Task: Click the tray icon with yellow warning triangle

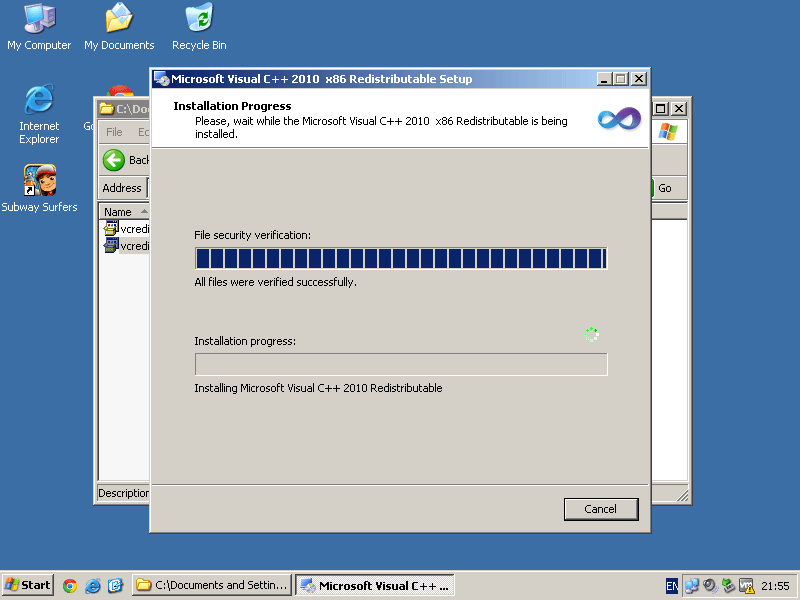Action: (x=746, y=586)
